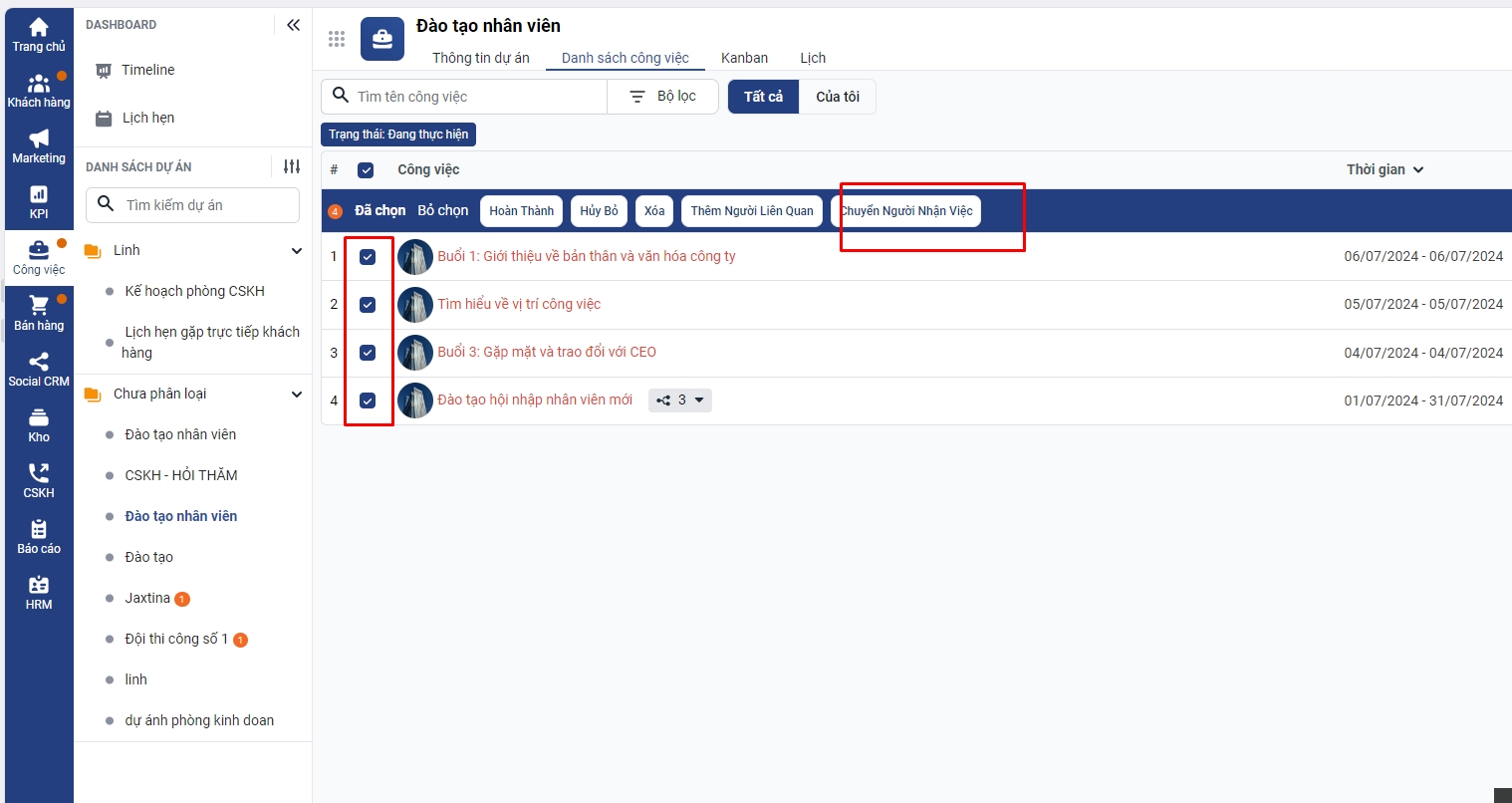1512x803 pixels.
Task: Click the Chuyển Người Nhận Việc button
Action: pyautogui.click(x=906, y=211)
